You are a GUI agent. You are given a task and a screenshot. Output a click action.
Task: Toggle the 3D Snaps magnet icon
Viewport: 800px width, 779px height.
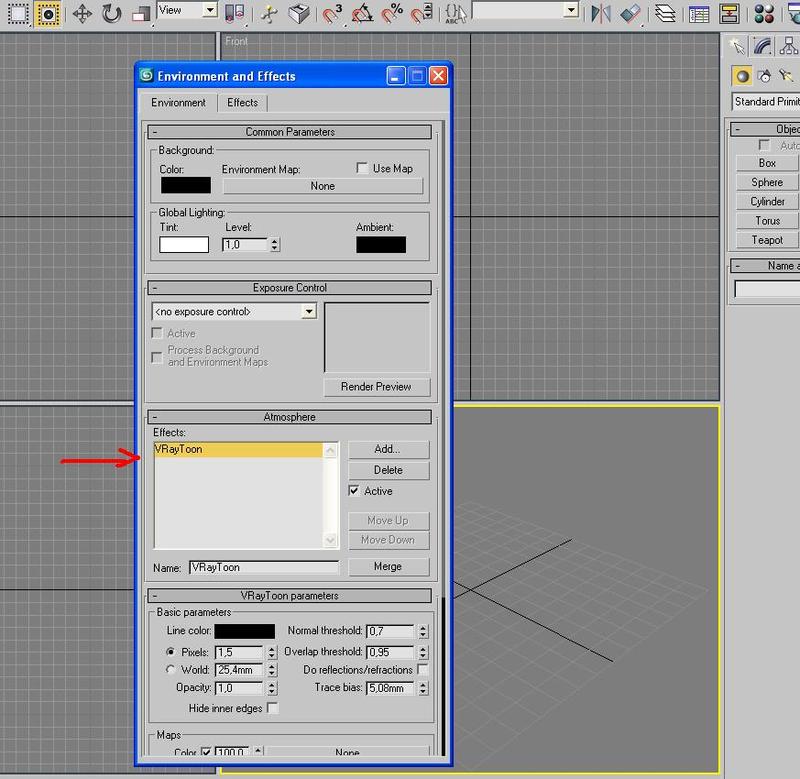332,14
